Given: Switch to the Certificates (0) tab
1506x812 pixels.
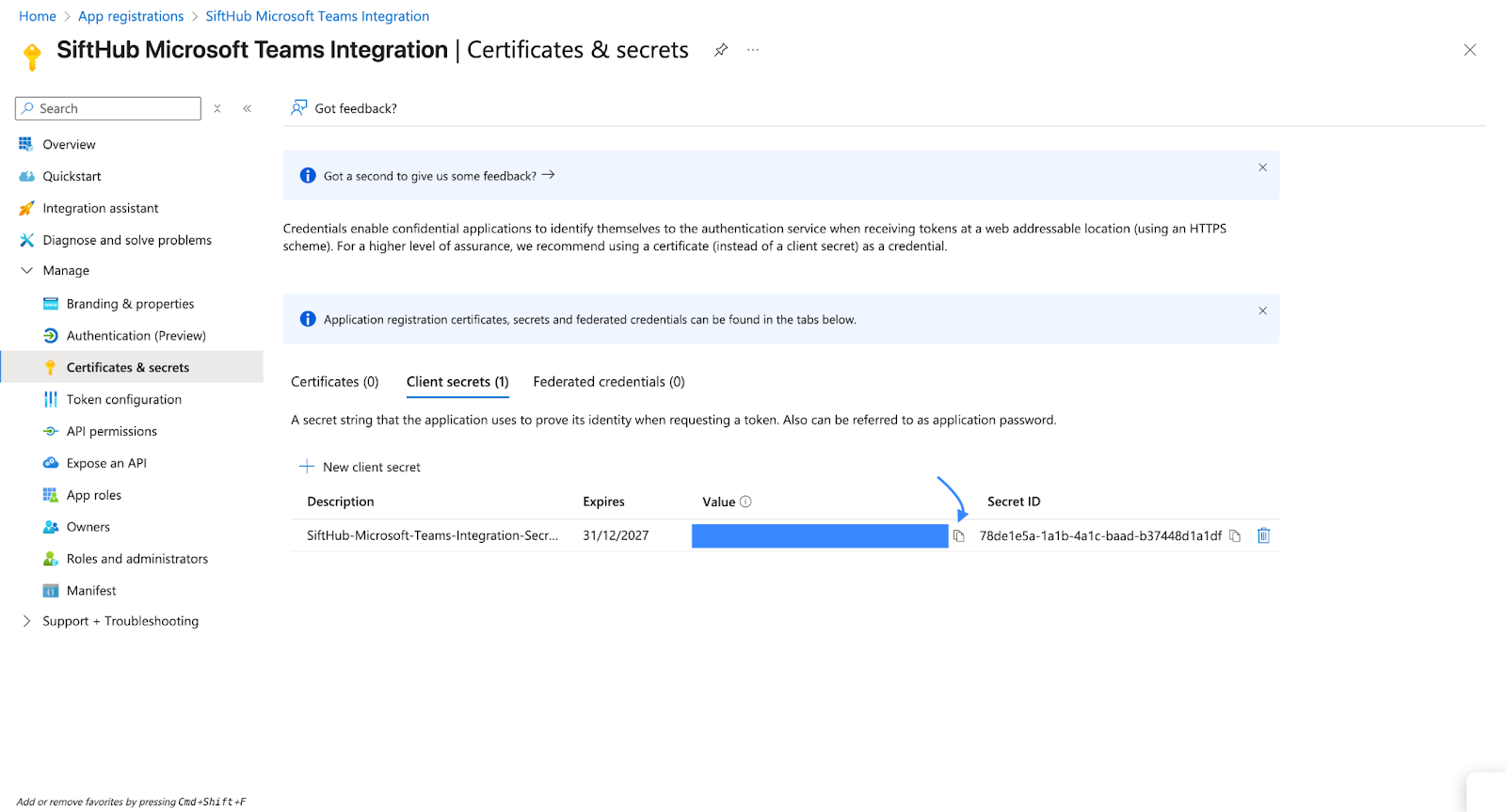Looking at the screenshot, I should tap(334, 382).
